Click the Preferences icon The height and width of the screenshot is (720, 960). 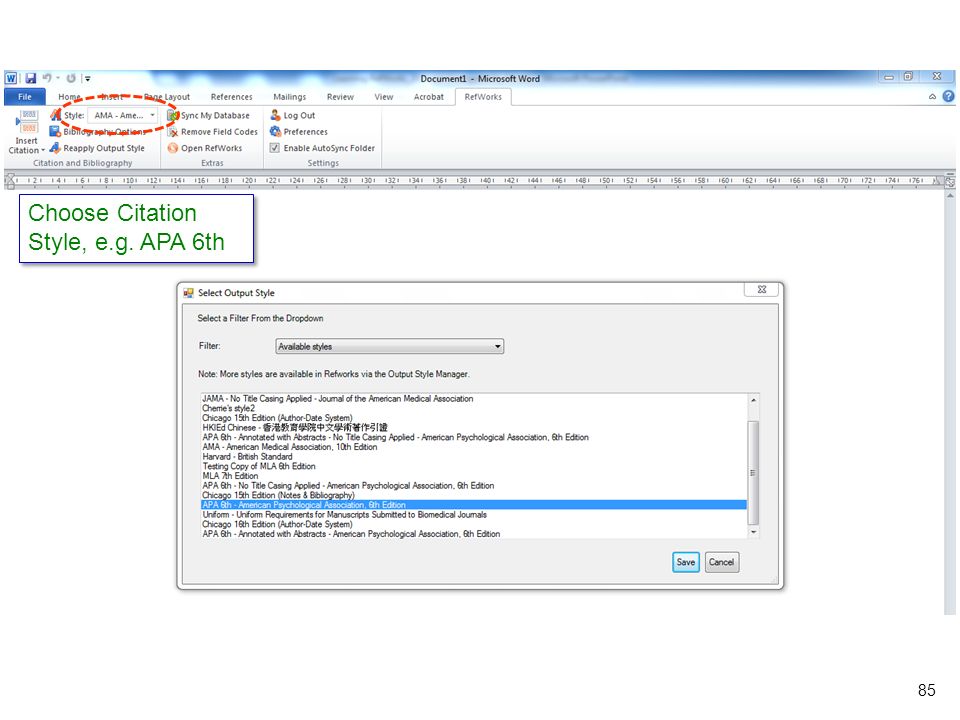click(x=276, y=132)
